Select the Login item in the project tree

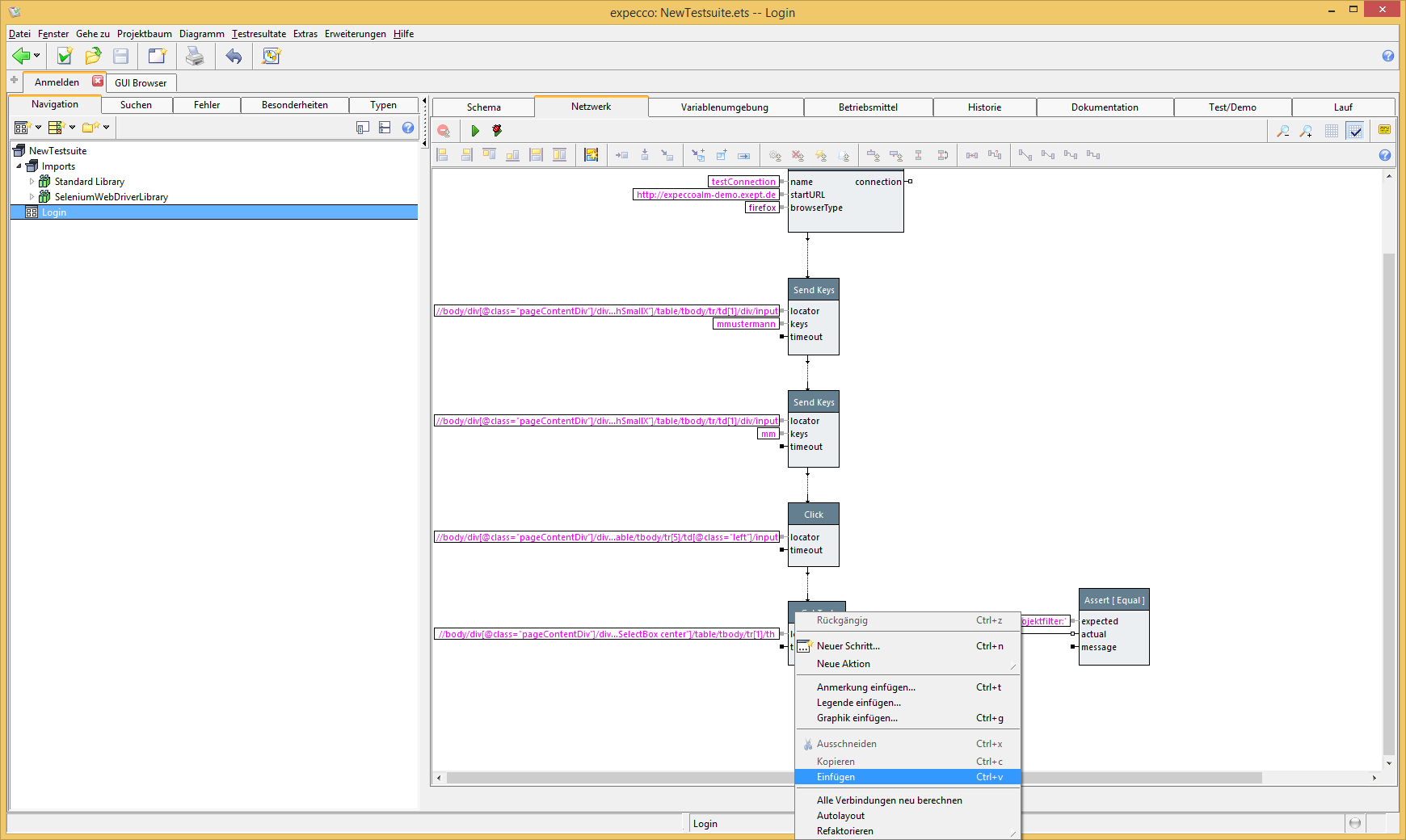pyautogui.click(x=54, y=212)
